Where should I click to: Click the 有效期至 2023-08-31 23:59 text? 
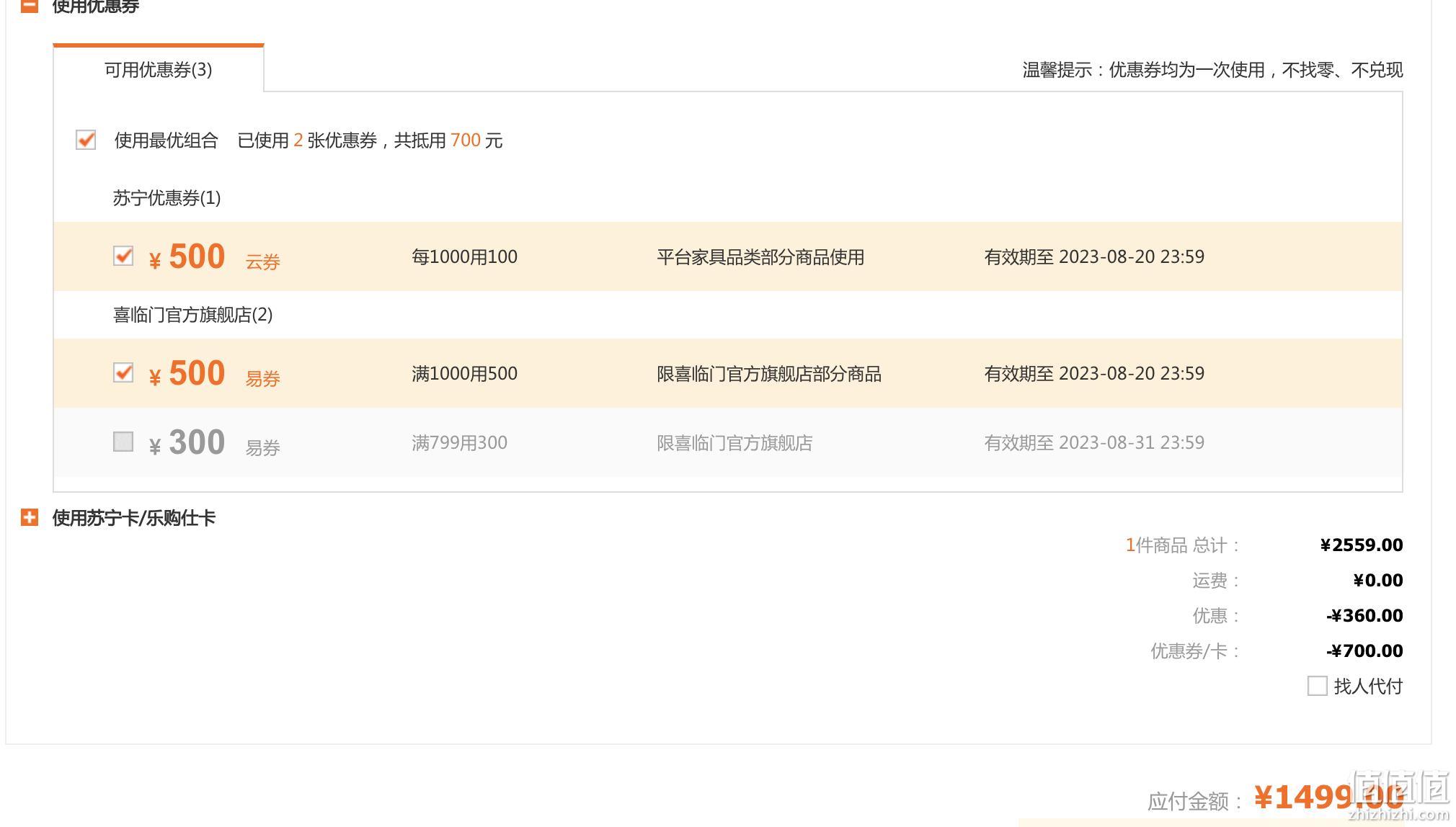[x=1094, y=443]
